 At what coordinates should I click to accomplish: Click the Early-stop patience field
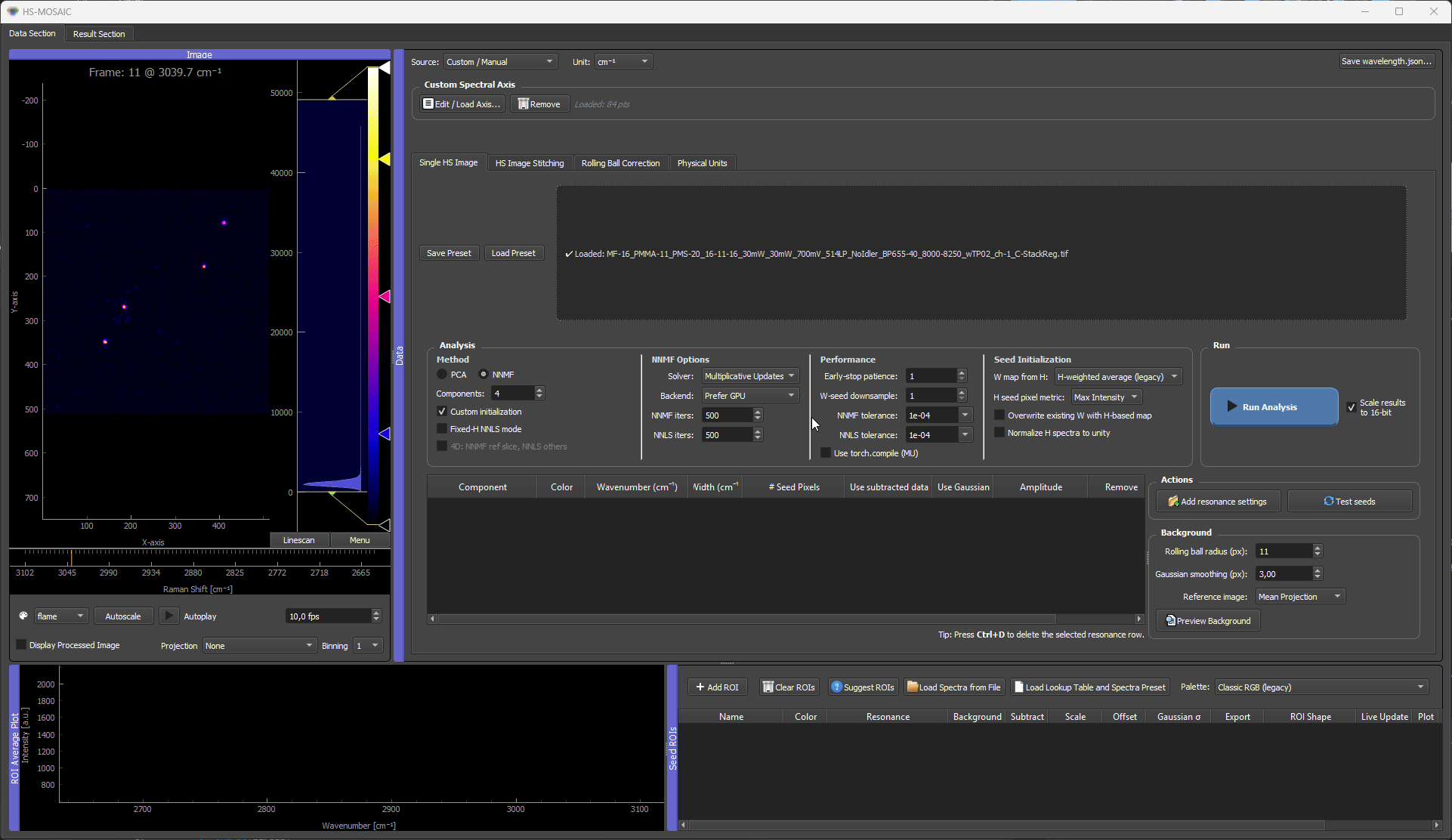[931, 376]
